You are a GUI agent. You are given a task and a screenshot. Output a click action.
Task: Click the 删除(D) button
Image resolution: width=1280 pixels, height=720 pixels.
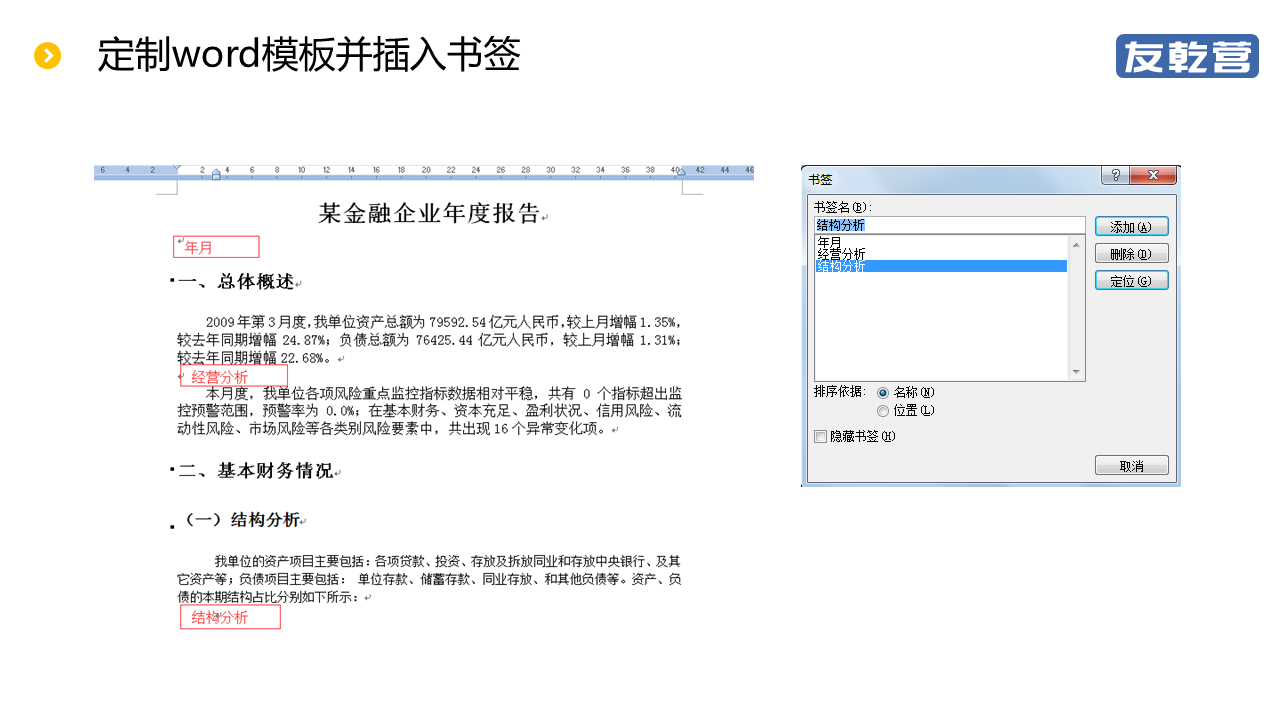tap(1132, 254)
